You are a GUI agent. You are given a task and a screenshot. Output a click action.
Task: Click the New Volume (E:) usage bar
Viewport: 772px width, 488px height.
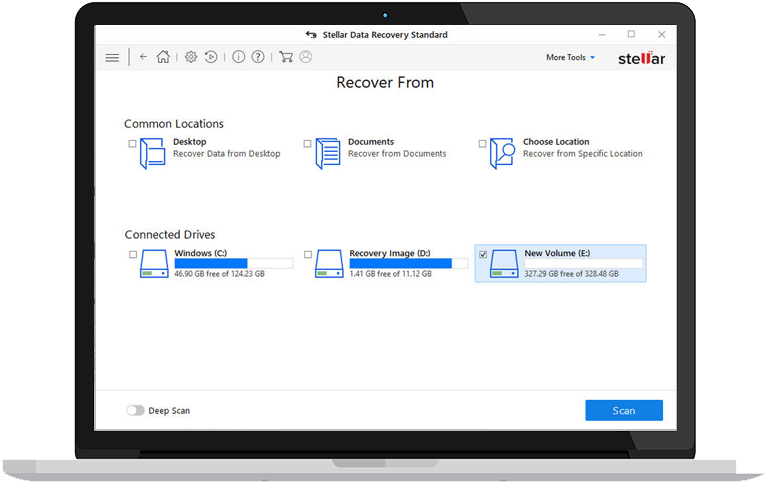click(x=583, y=263)
